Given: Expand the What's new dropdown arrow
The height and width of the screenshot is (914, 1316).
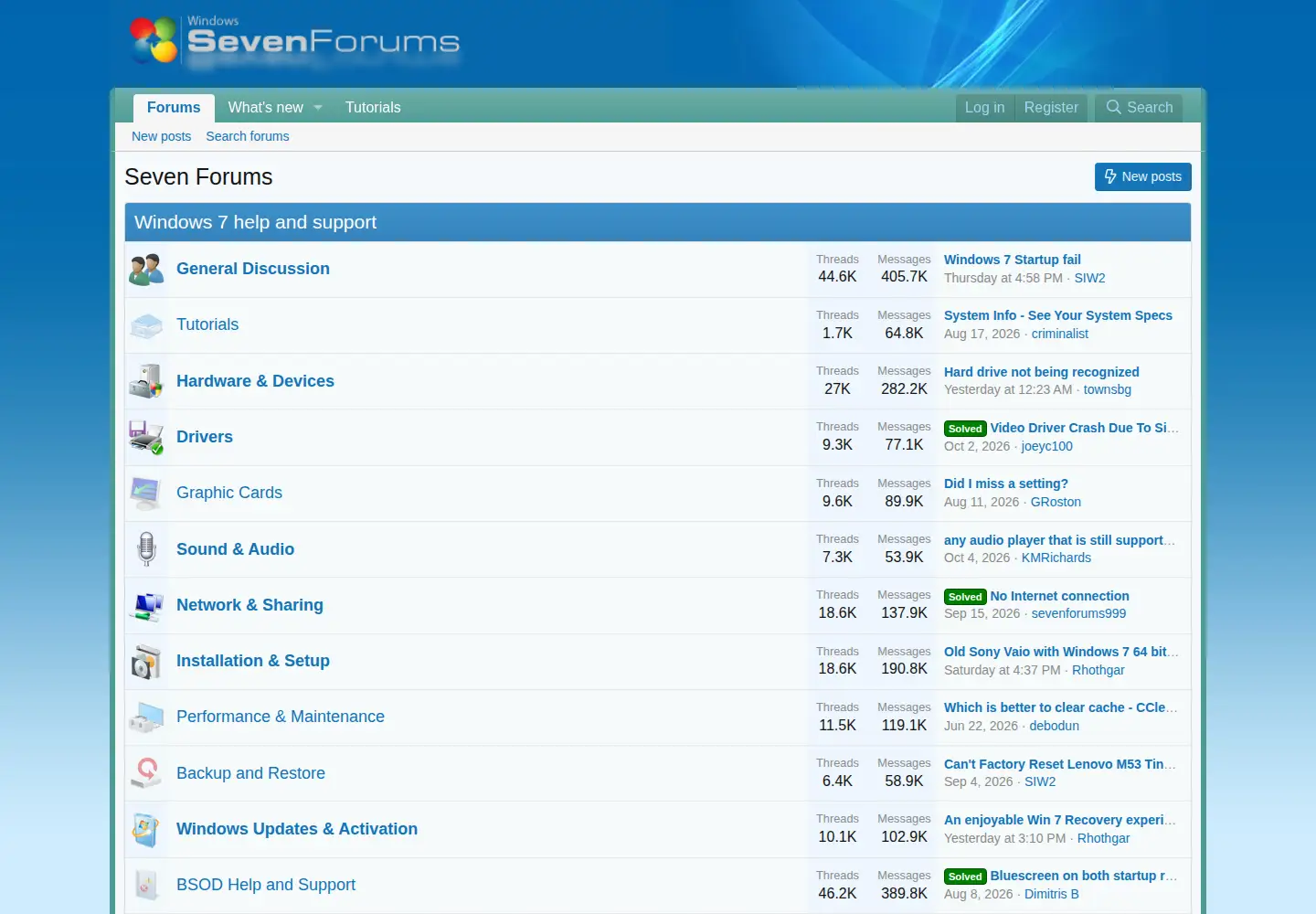Looking at the screenshot, I should tap(318, 108).
